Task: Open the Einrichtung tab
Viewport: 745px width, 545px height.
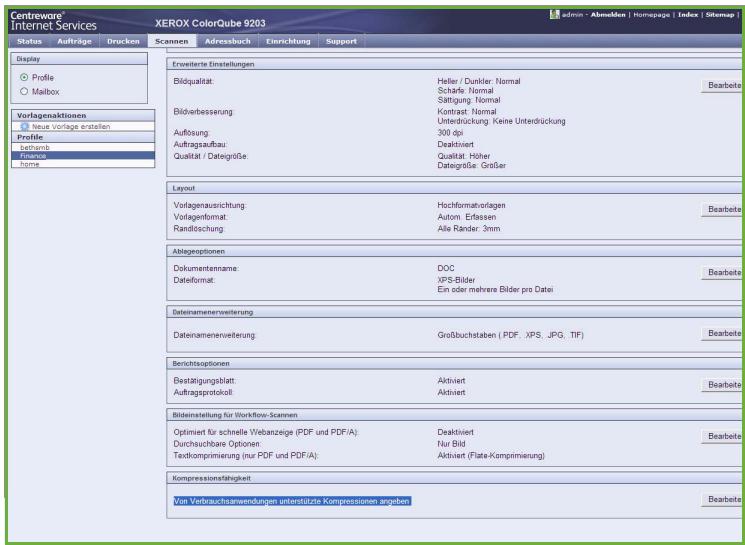Action: click(288, 41)
